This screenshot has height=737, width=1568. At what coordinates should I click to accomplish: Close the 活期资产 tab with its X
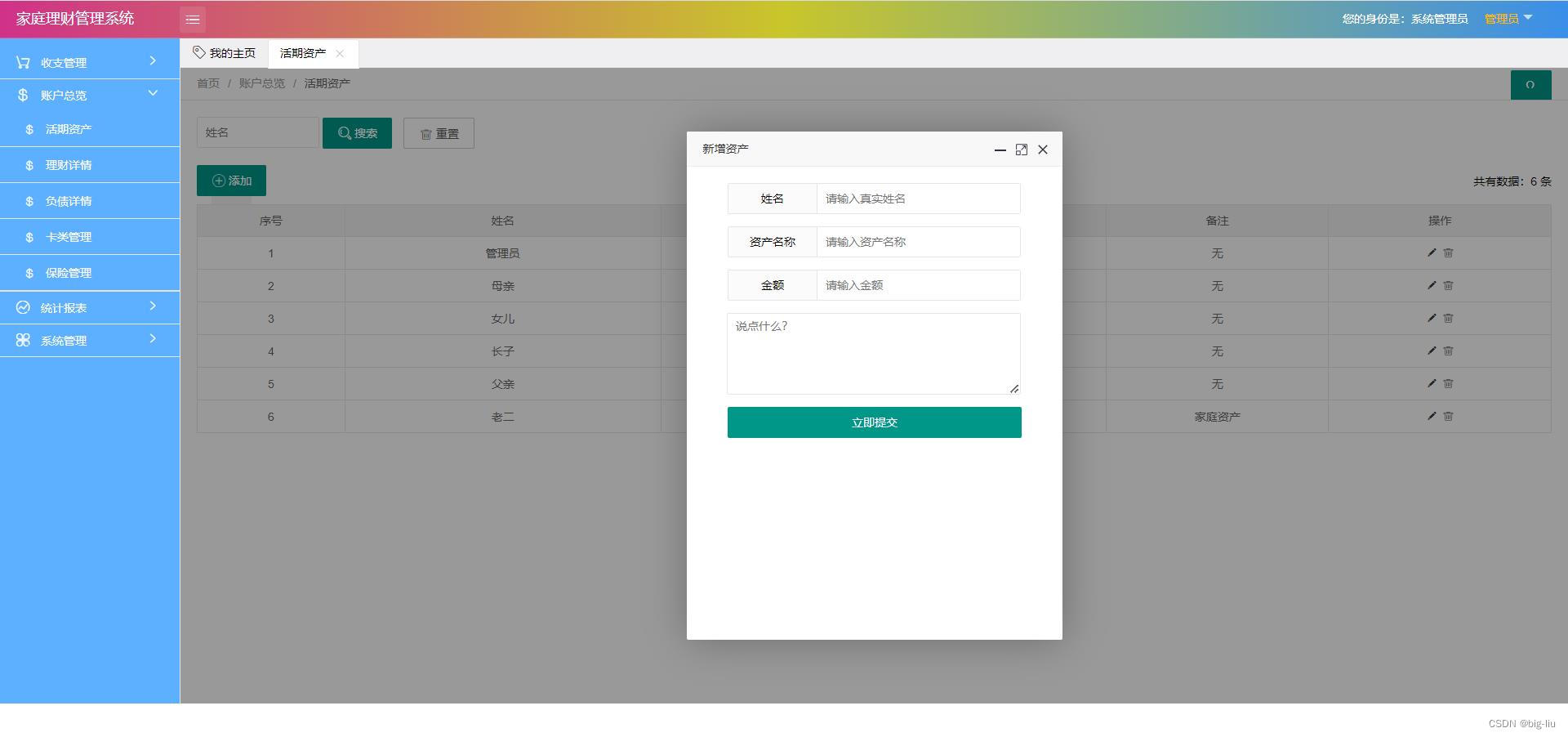[x=340, y=53]
